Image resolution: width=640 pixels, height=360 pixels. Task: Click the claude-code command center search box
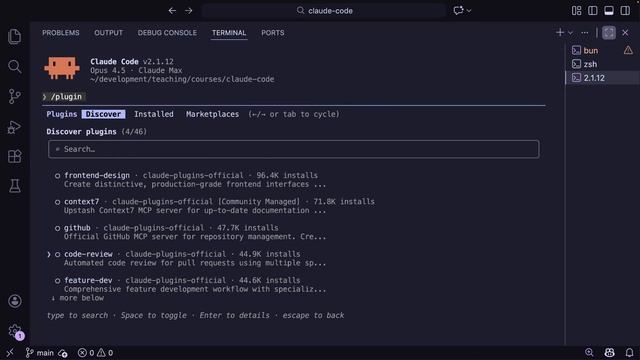click(324, 11)
